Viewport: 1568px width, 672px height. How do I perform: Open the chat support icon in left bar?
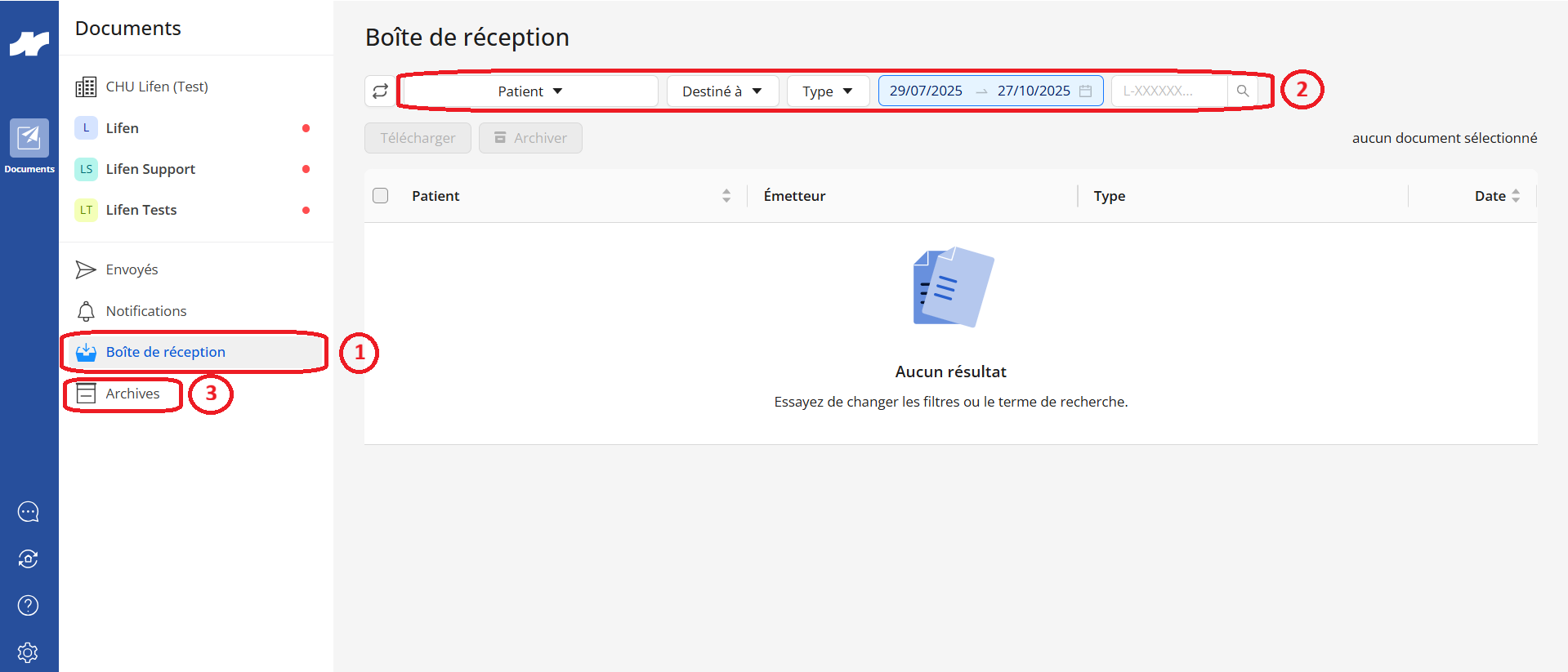(29, 512)
